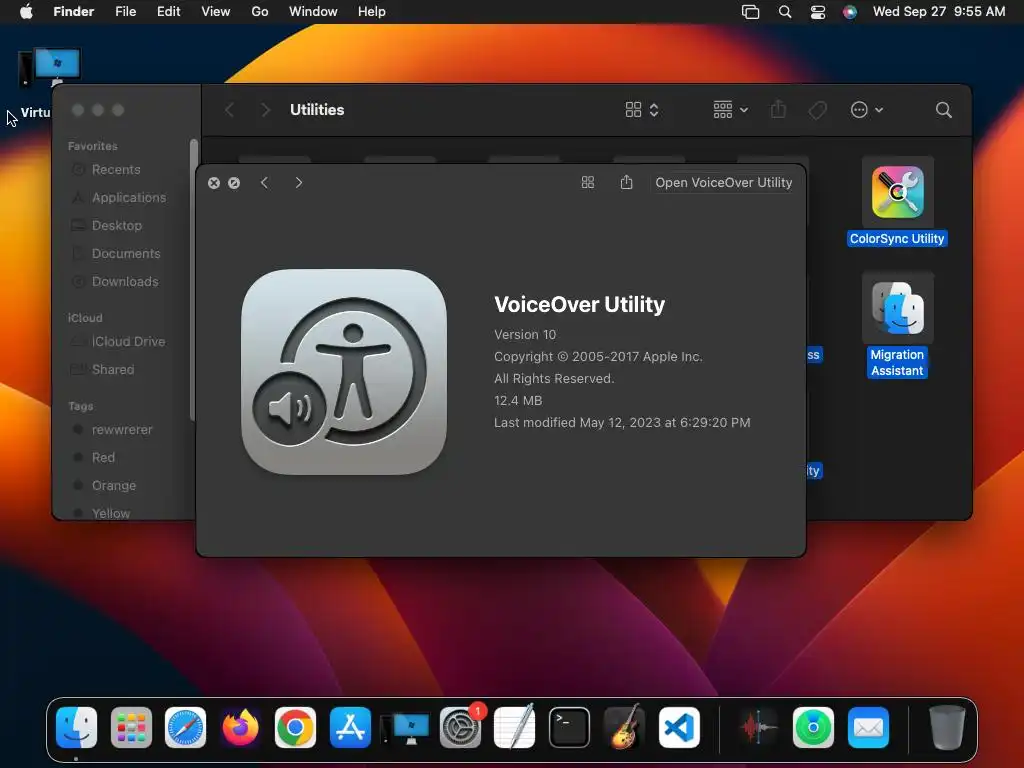This screenshot has height=768, width=1024.
Task: Open the File menu
Action: coord(125,12)
